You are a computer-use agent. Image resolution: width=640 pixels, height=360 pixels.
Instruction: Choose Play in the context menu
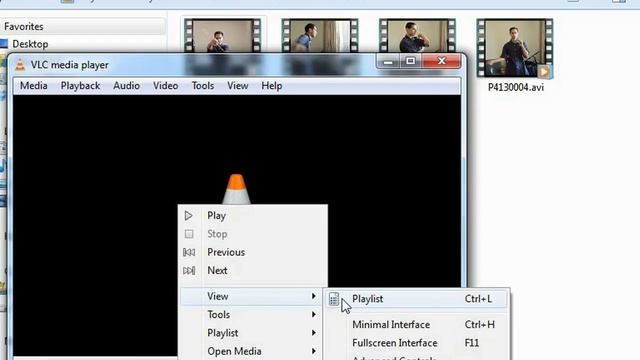click(253, 216)
